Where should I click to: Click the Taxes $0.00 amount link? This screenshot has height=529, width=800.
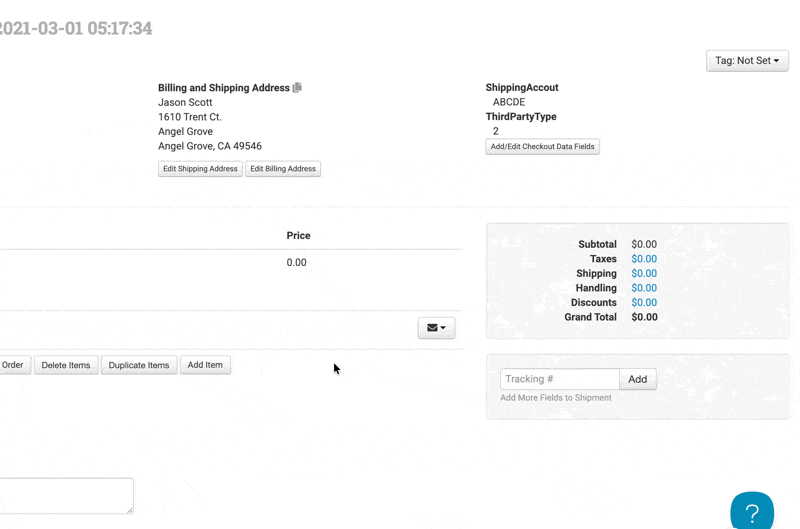click(644, 259)
